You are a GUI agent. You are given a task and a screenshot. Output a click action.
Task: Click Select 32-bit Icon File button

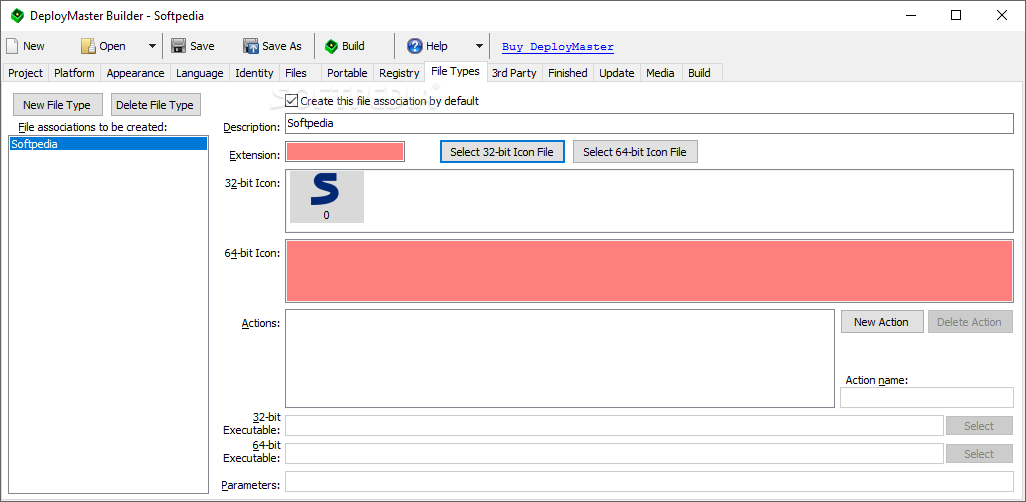pyautogui.click(x=502, y=152)
